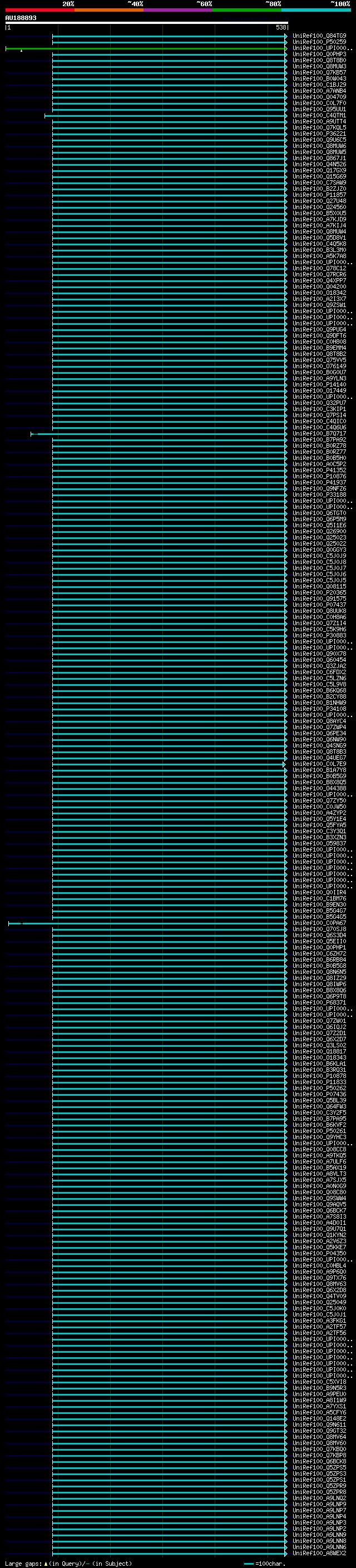Image resolution: width=356 pixels, height=1568 pixels.
Task: Click hit UniRef100_Q867J1
Action: pyautogui.click(x=319, y=159)
